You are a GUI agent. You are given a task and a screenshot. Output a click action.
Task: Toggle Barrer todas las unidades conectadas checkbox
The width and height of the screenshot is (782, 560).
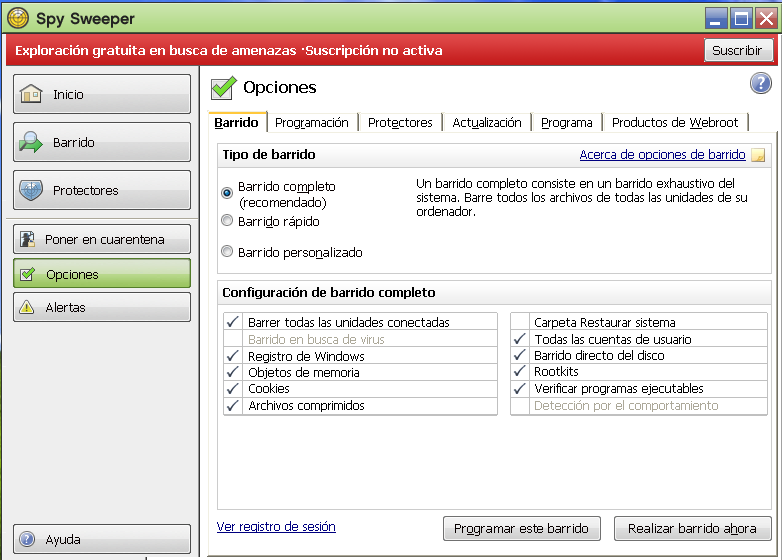[232, 322]
